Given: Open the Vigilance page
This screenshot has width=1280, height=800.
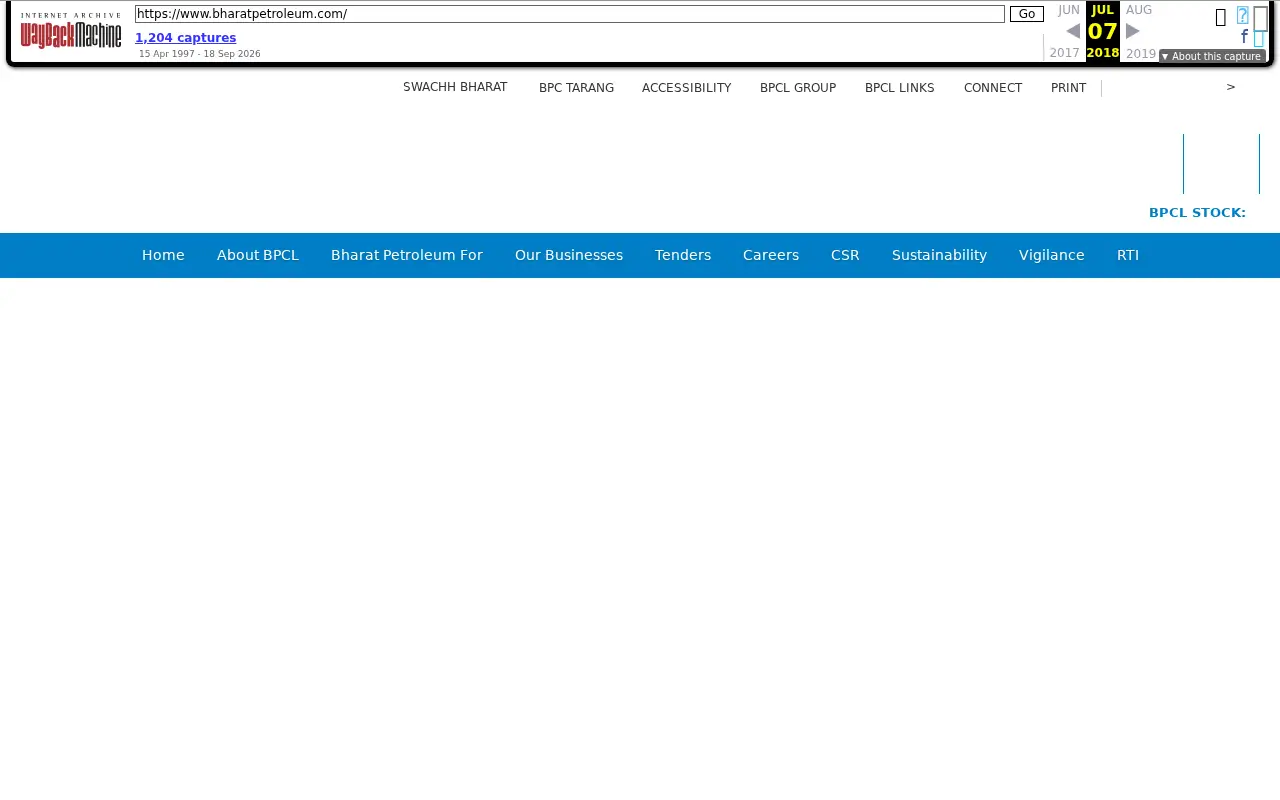Looking at the screenshot, I should coord(1052,255).
